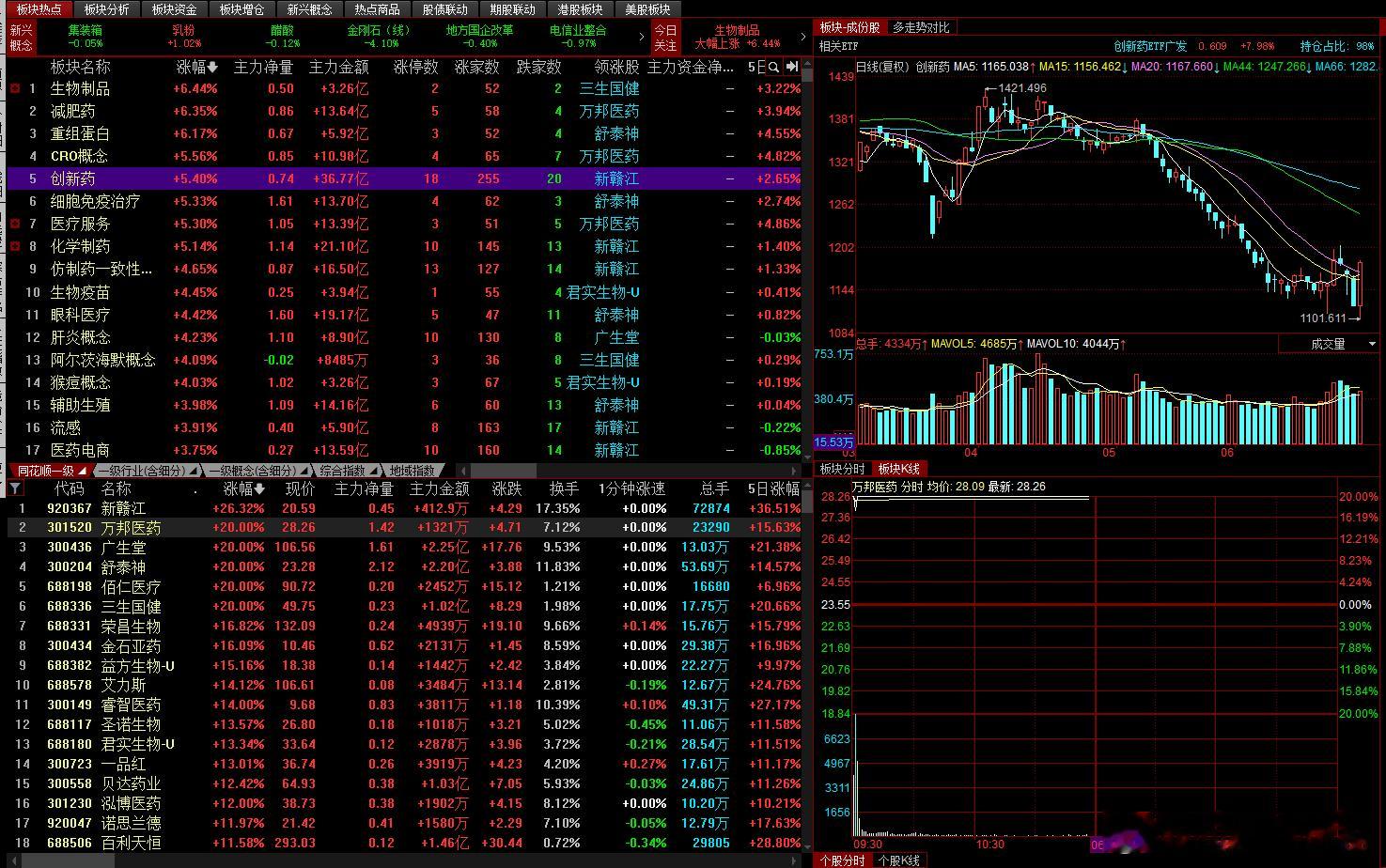1386x868 pixels.
Task: Sort sectors by 涨停数 column header
Action: (x=416, y=68)
